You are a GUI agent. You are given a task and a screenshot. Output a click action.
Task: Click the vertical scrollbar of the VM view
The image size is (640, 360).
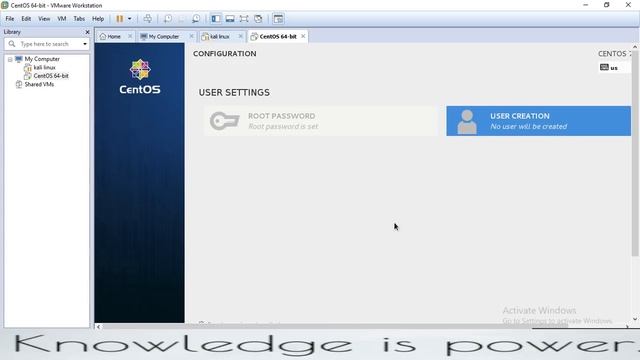click(635, 153)
